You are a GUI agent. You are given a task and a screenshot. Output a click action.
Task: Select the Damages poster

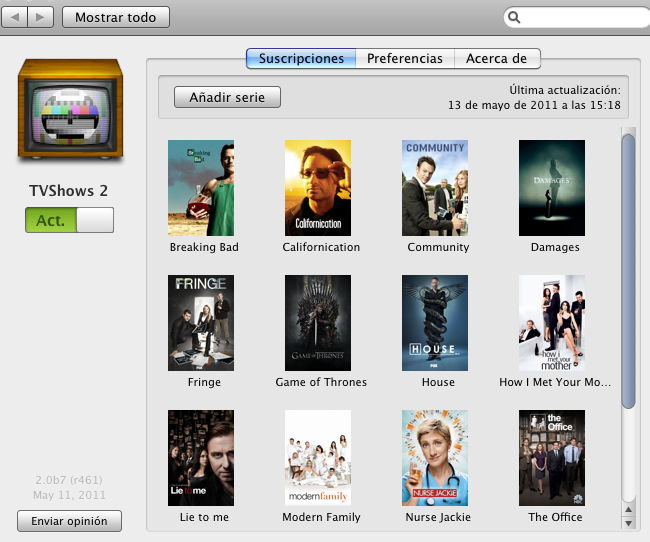(552, 188)
